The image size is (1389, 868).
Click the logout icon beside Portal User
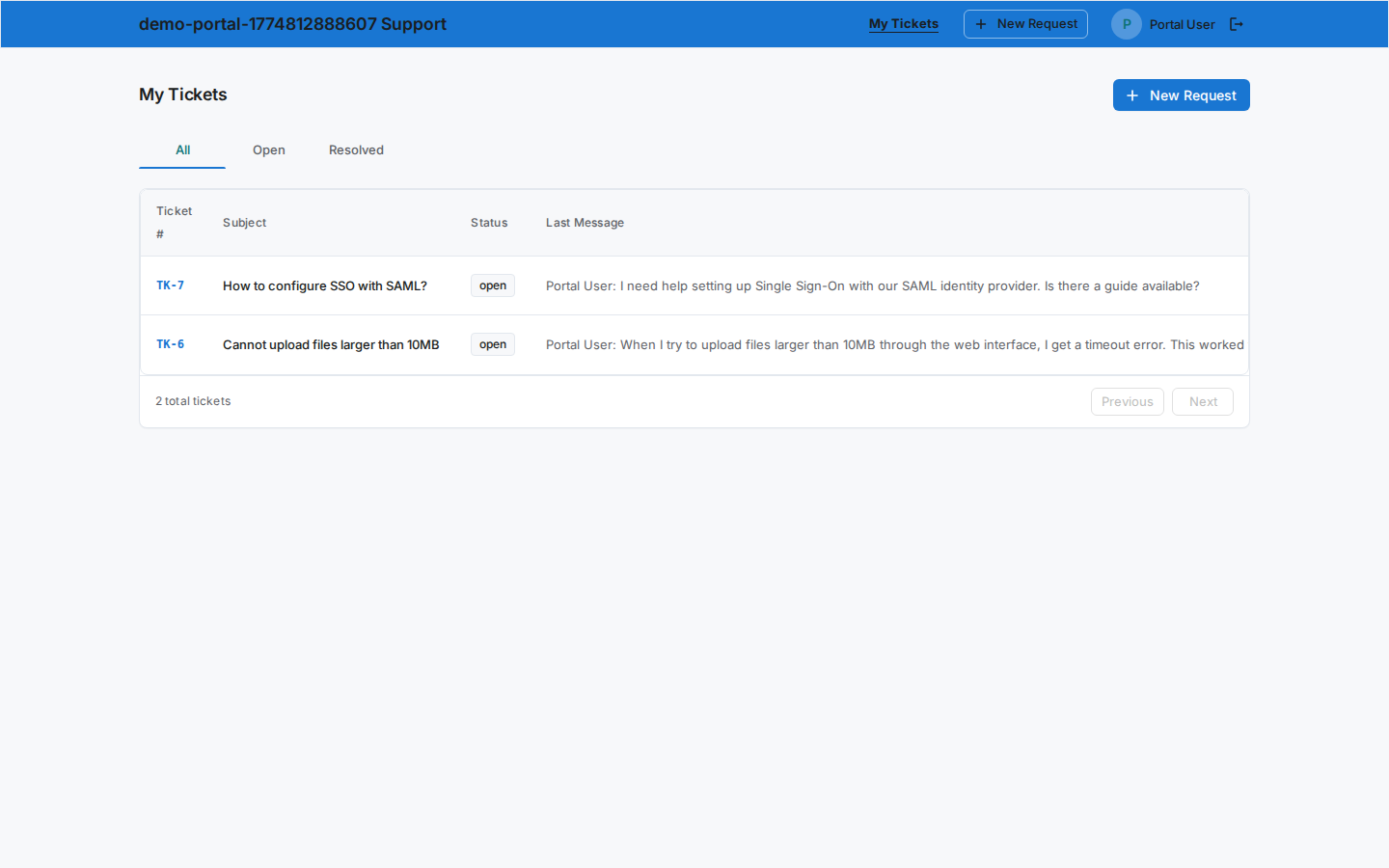click(1236, 24)
